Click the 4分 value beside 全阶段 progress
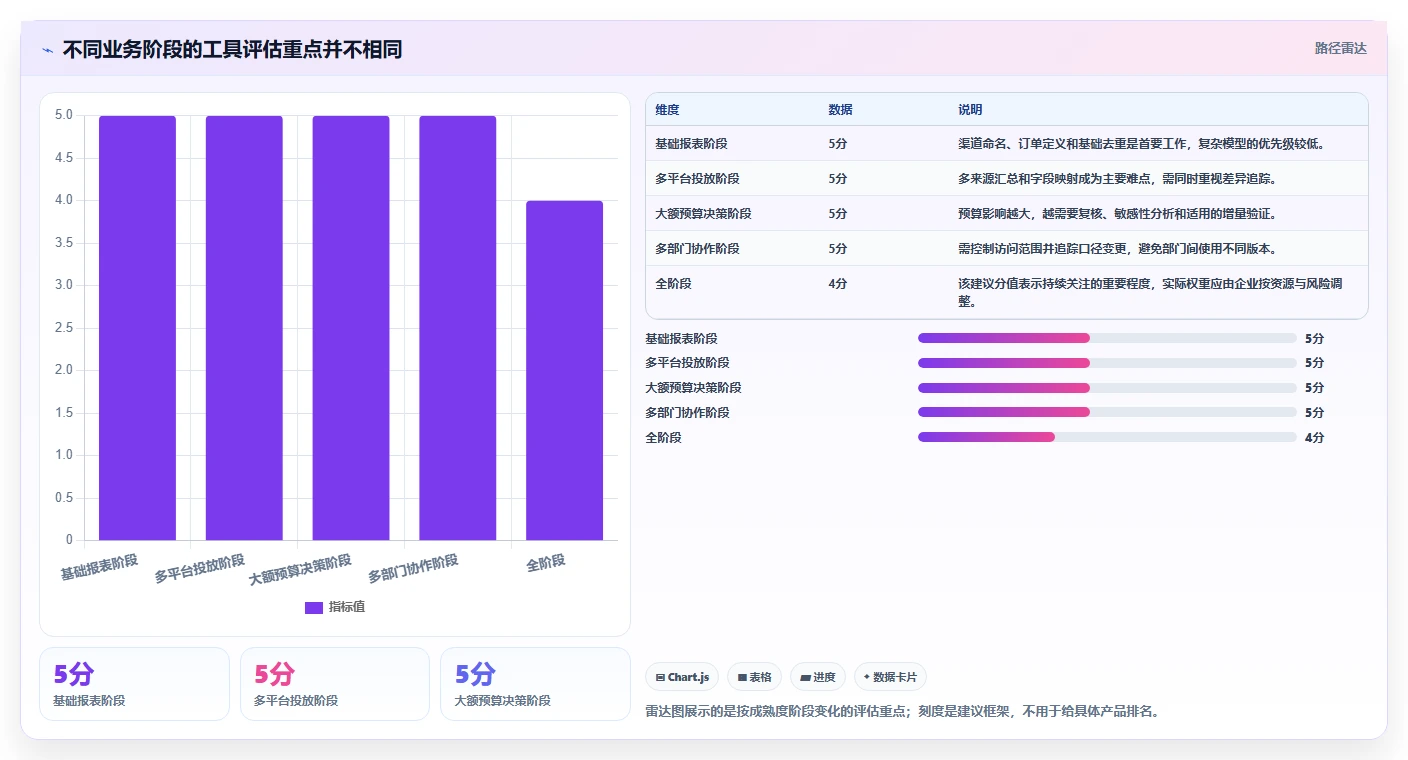1408x760 pixels. [x=1314, y=437]
